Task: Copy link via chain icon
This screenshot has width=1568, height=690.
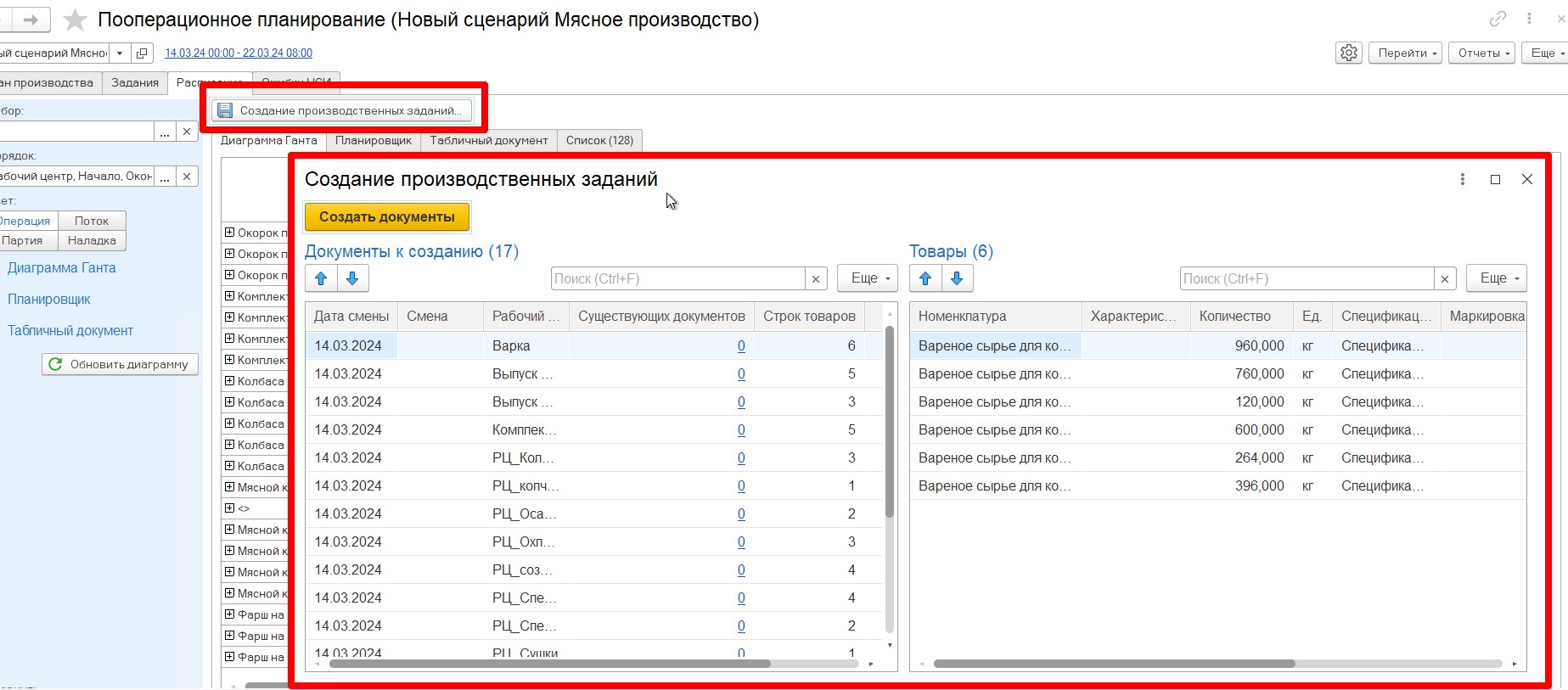Action: pos(1498,19)
